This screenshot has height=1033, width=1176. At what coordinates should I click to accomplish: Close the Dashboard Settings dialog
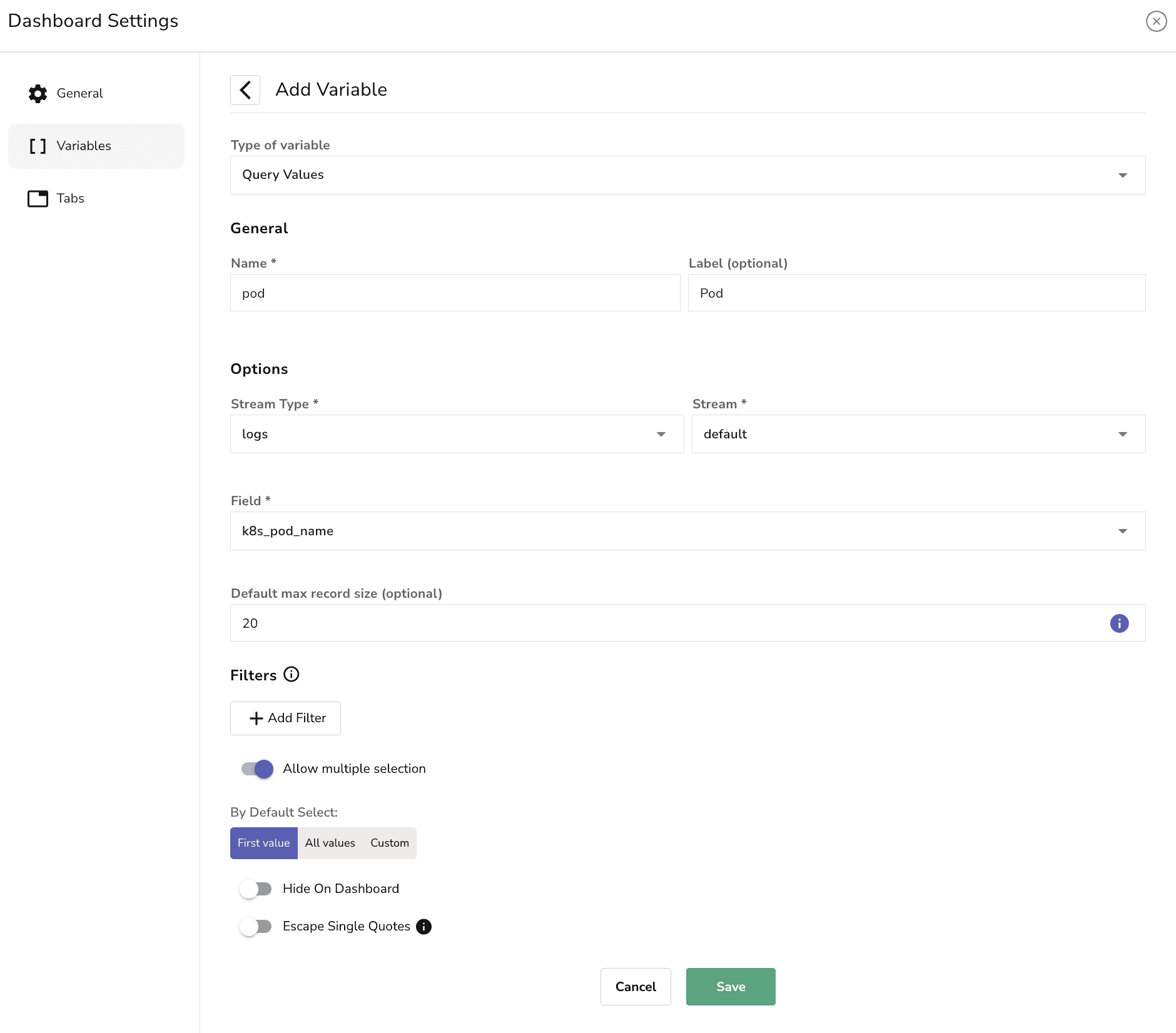click(x=1155, y=21)
